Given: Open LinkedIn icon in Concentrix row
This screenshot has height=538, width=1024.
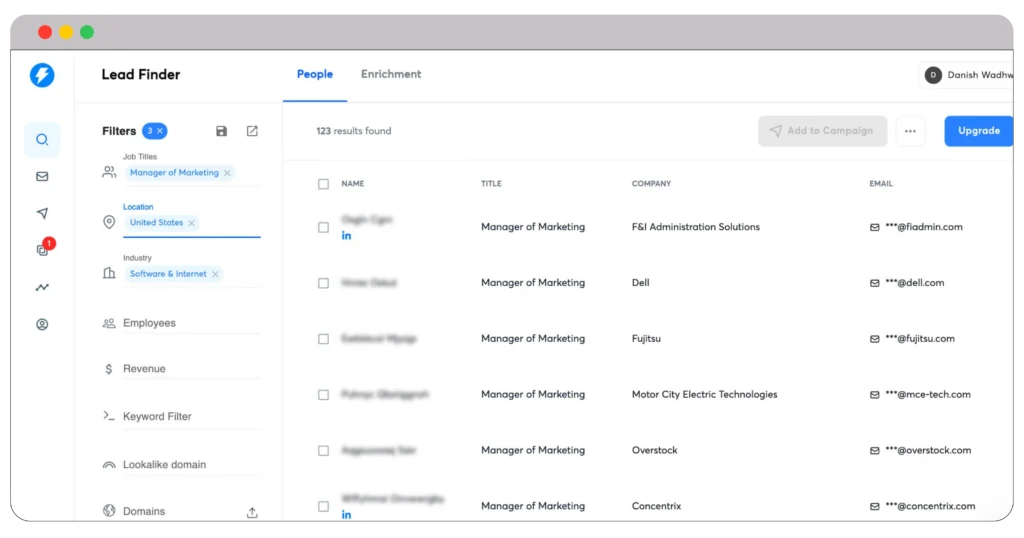Looking at the screenshot, I should pos(346,514).
